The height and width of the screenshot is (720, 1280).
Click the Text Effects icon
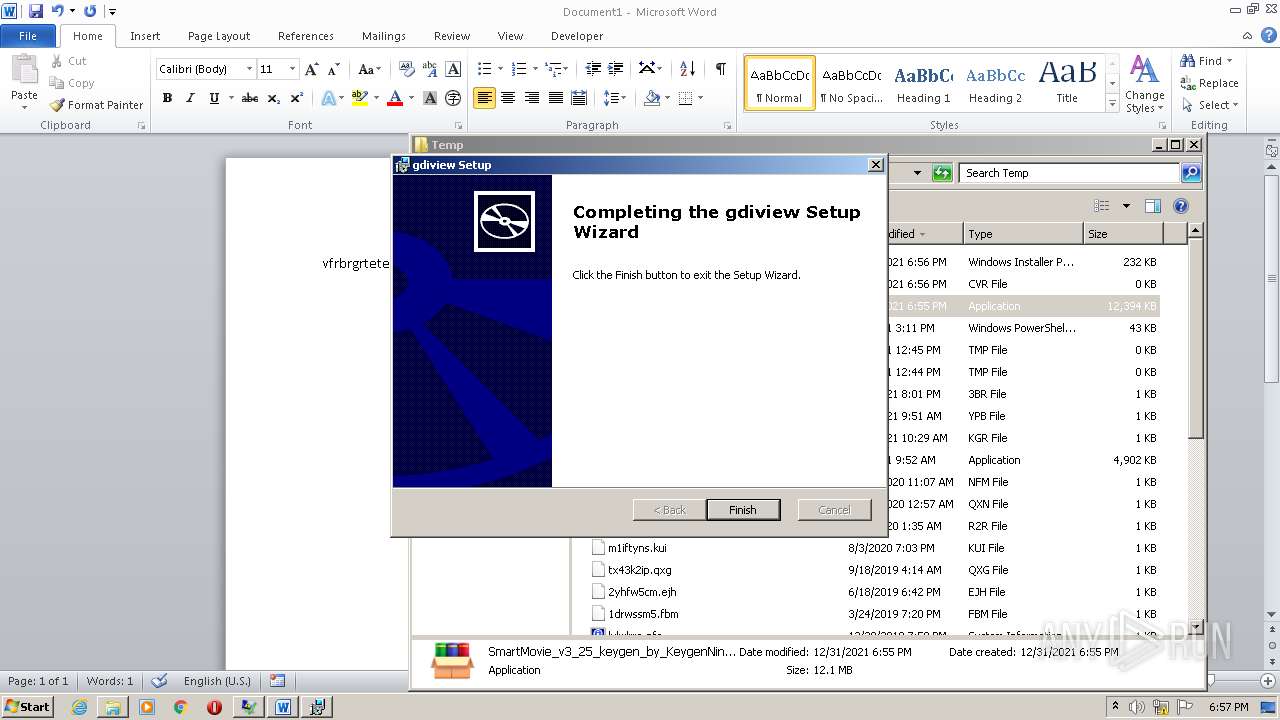tap(328, 98)
